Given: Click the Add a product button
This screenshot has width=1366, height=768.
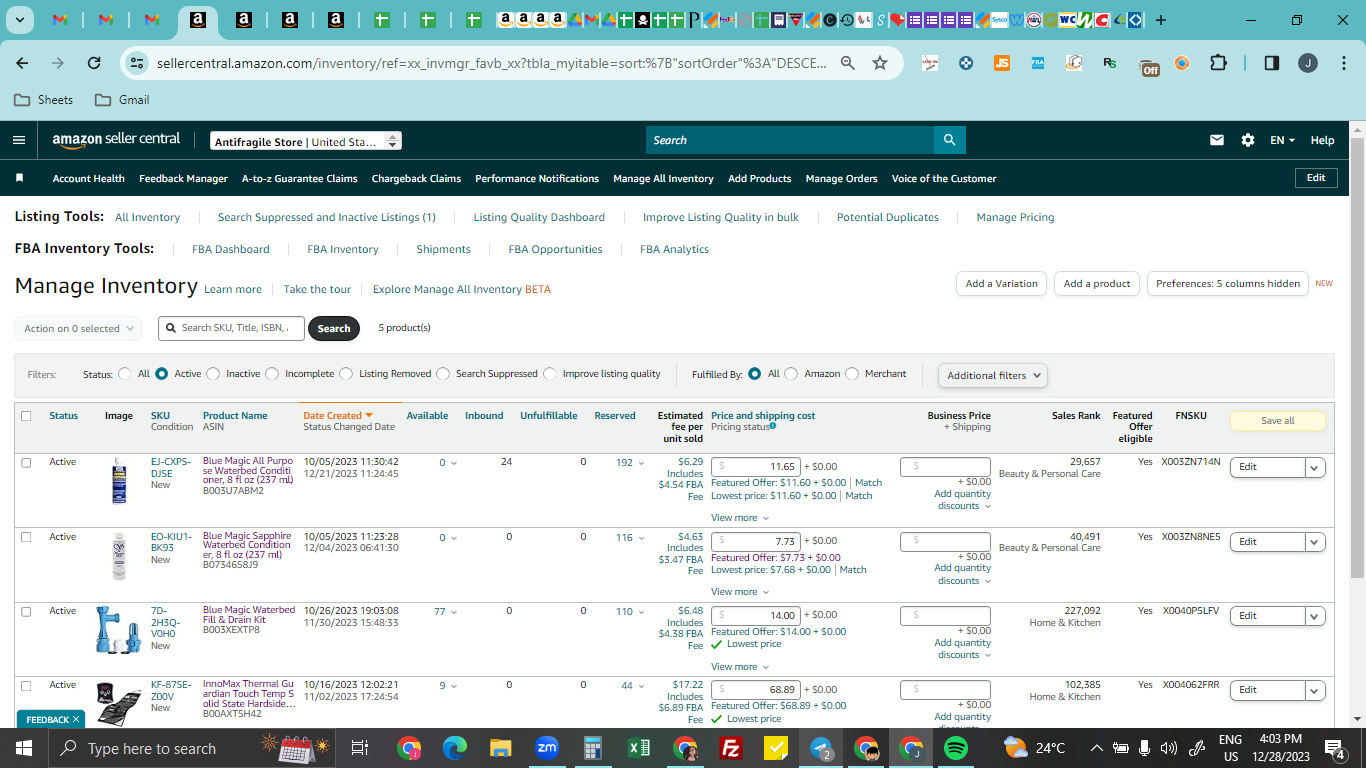Looking at the screenshot, I should (1097, 283).
